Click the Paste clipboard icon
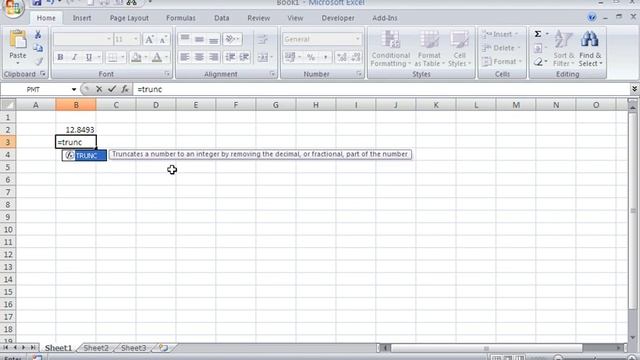This screenshot has height=360, width=640. click(x=18, y=40)
